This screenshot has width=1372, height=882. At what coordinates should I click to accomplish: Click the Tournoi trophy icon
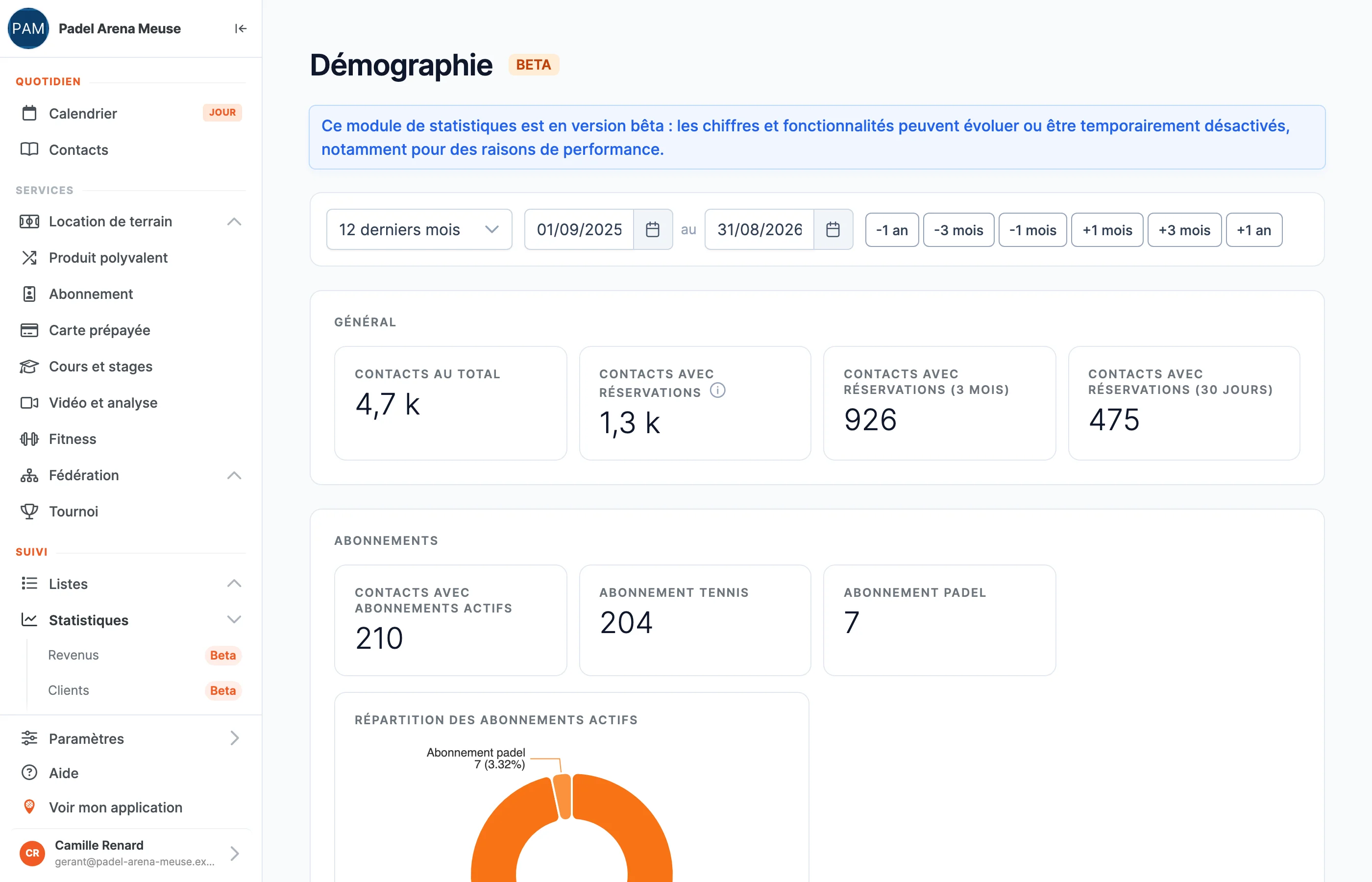[29, 512]
